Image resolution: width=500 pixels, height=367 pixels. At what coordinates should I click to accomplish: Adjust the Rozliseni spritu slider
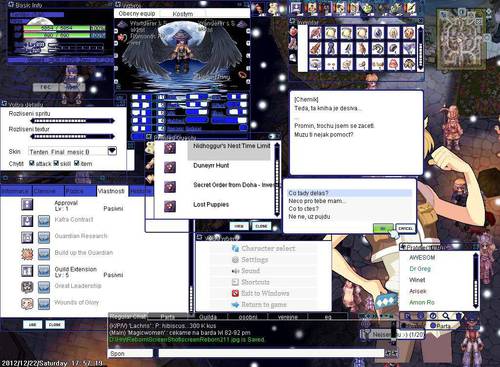click(x=72, y=121)
